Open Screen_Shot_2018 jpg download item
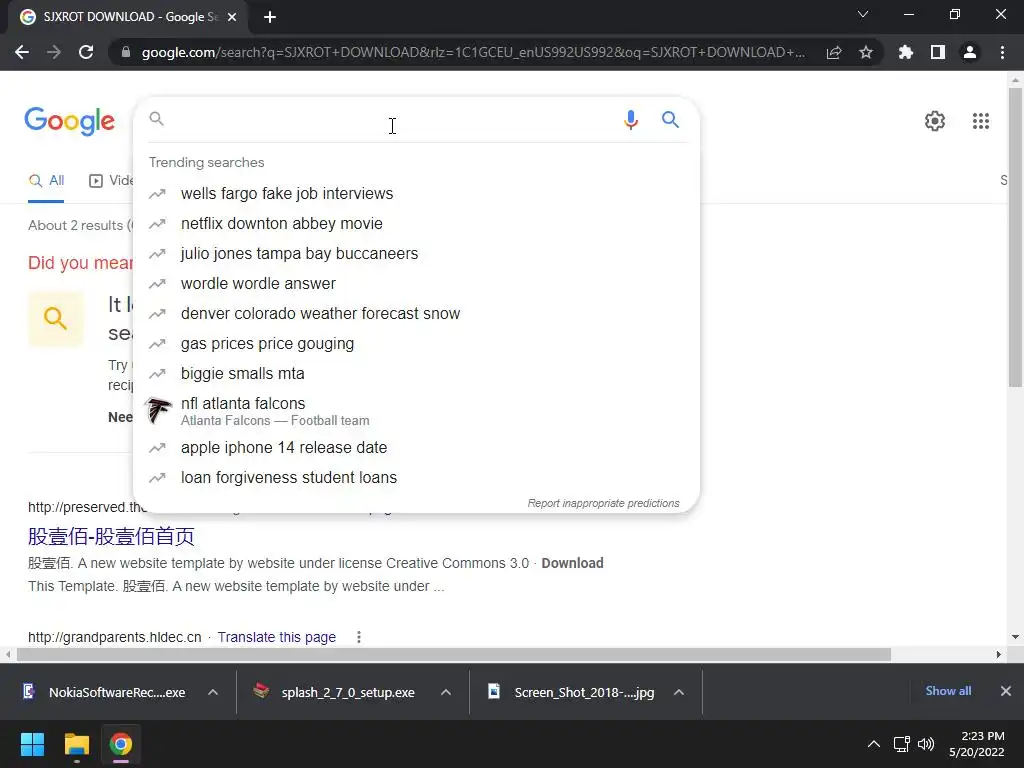Viewport: 1024px width, 768px height. (570, 692)
